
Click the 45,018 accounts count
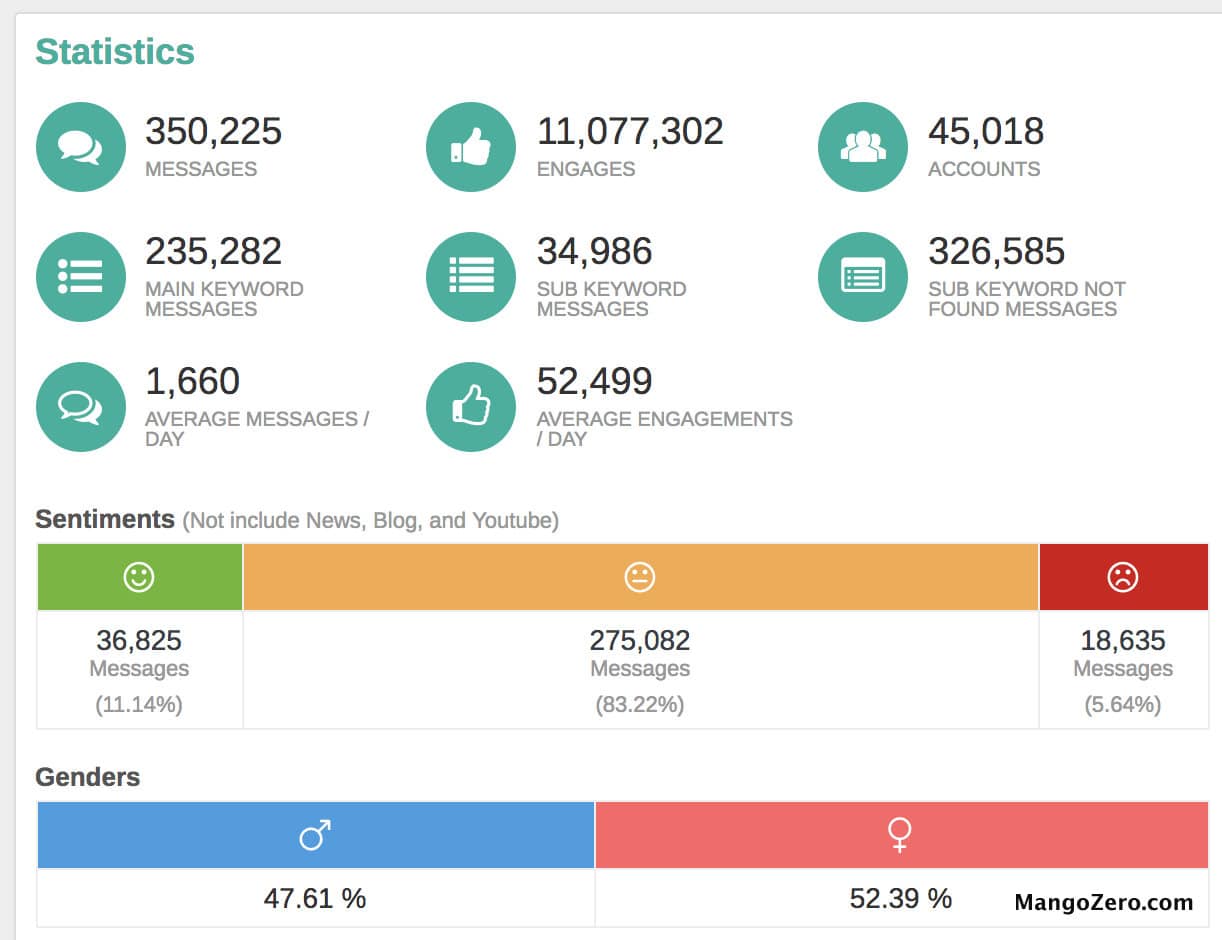(986, 131)
